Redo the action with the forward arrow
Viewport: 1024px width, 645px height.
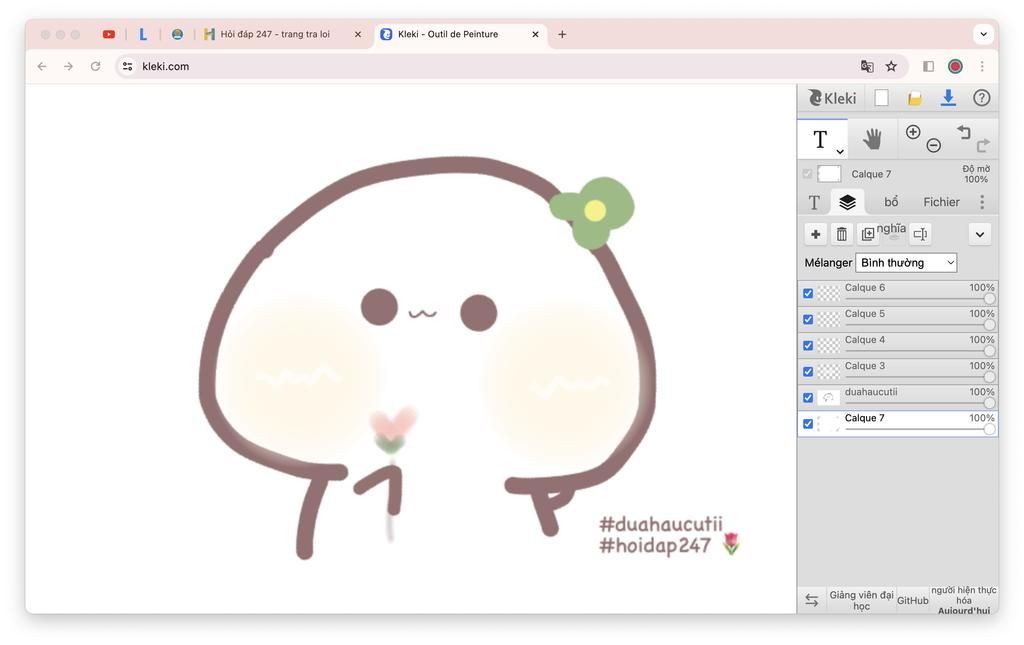(983, 145)
